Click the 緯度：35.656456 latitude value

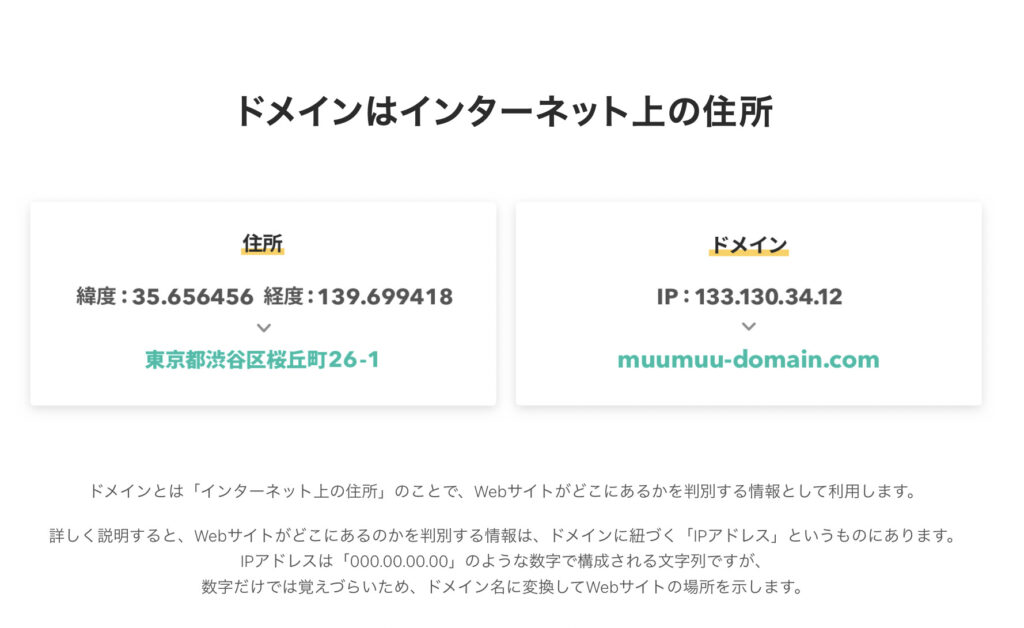tap(165, 297)
